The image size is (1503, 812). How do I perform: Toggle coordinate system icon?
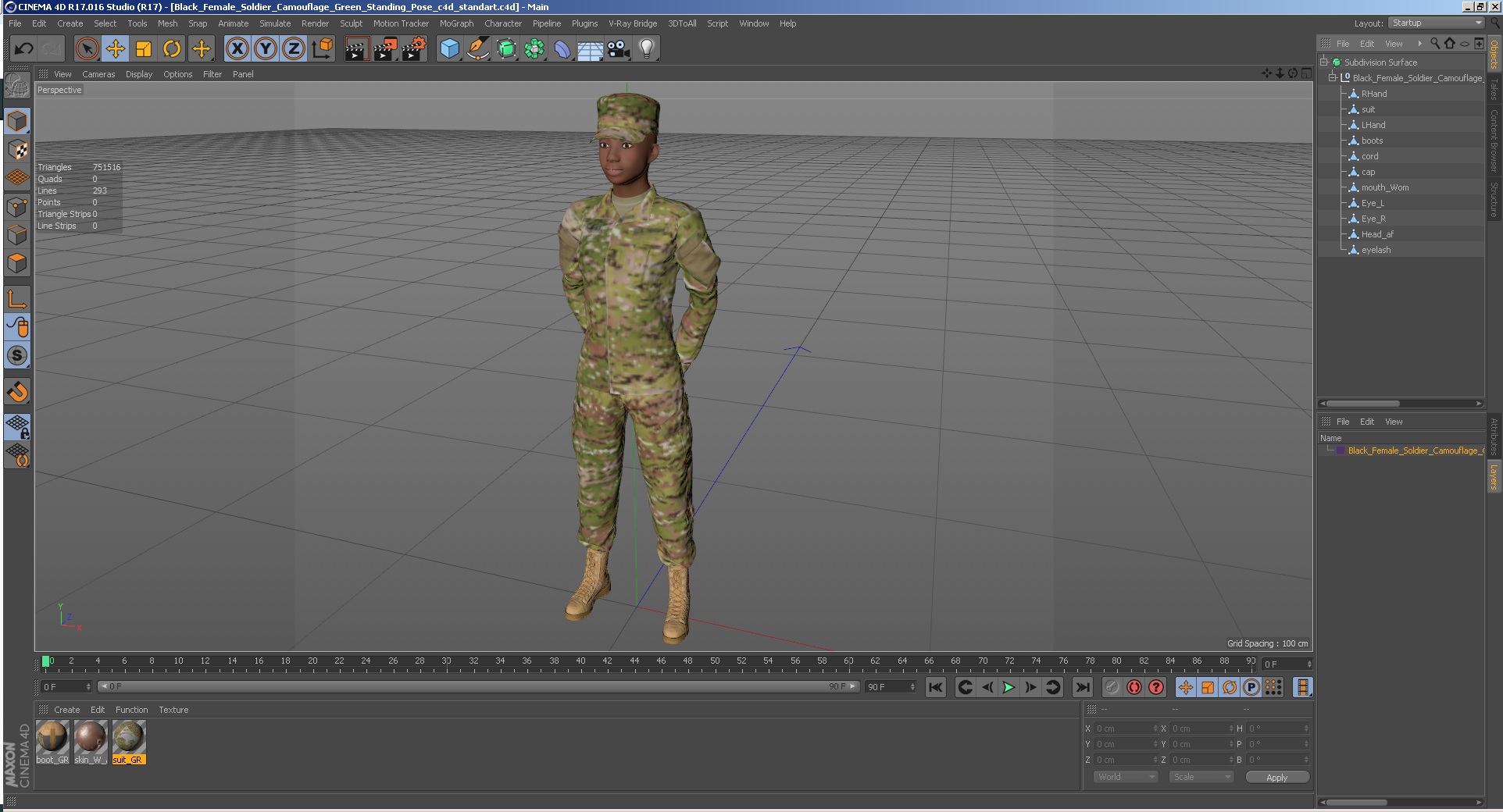coord(322,49)
